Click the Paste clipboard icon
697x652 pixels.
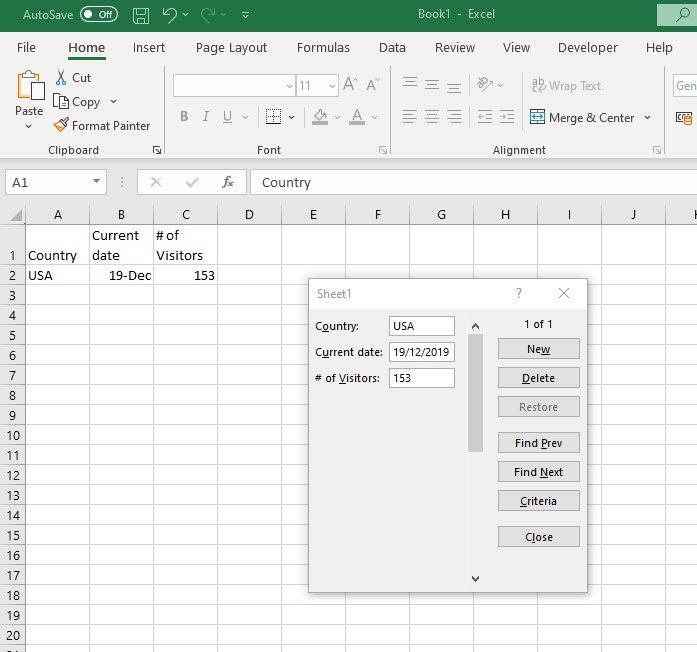31,85
